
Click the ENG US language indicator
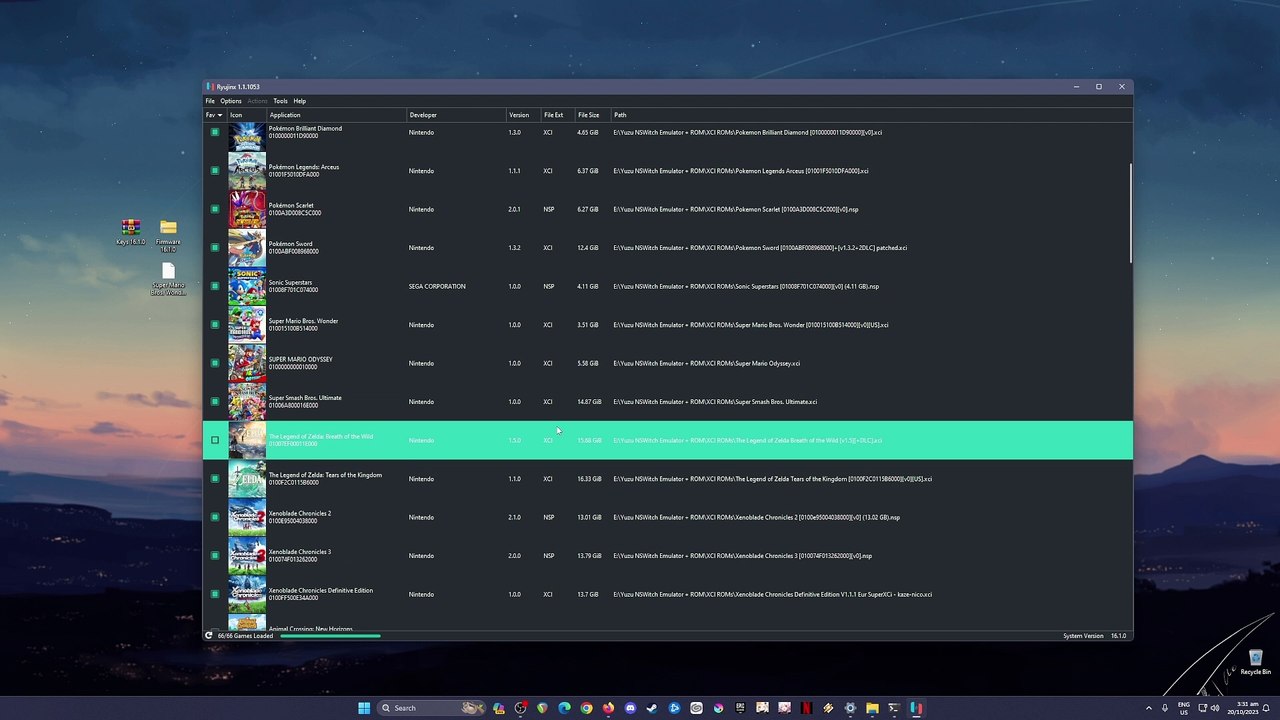pyautogui.click(x=1184, y=708)
